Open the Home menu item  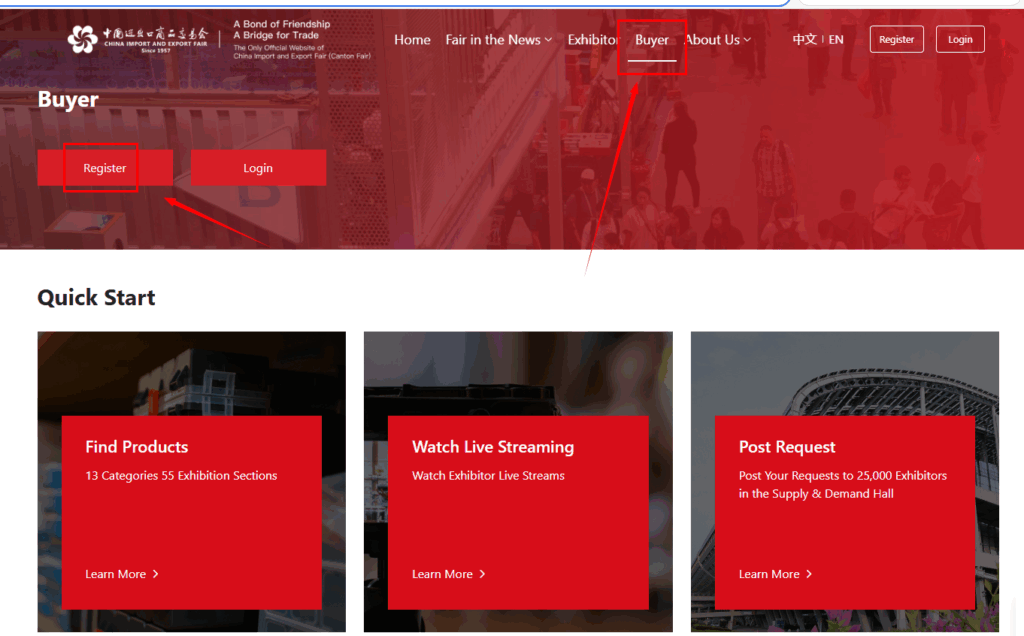(x=412, y=40)
